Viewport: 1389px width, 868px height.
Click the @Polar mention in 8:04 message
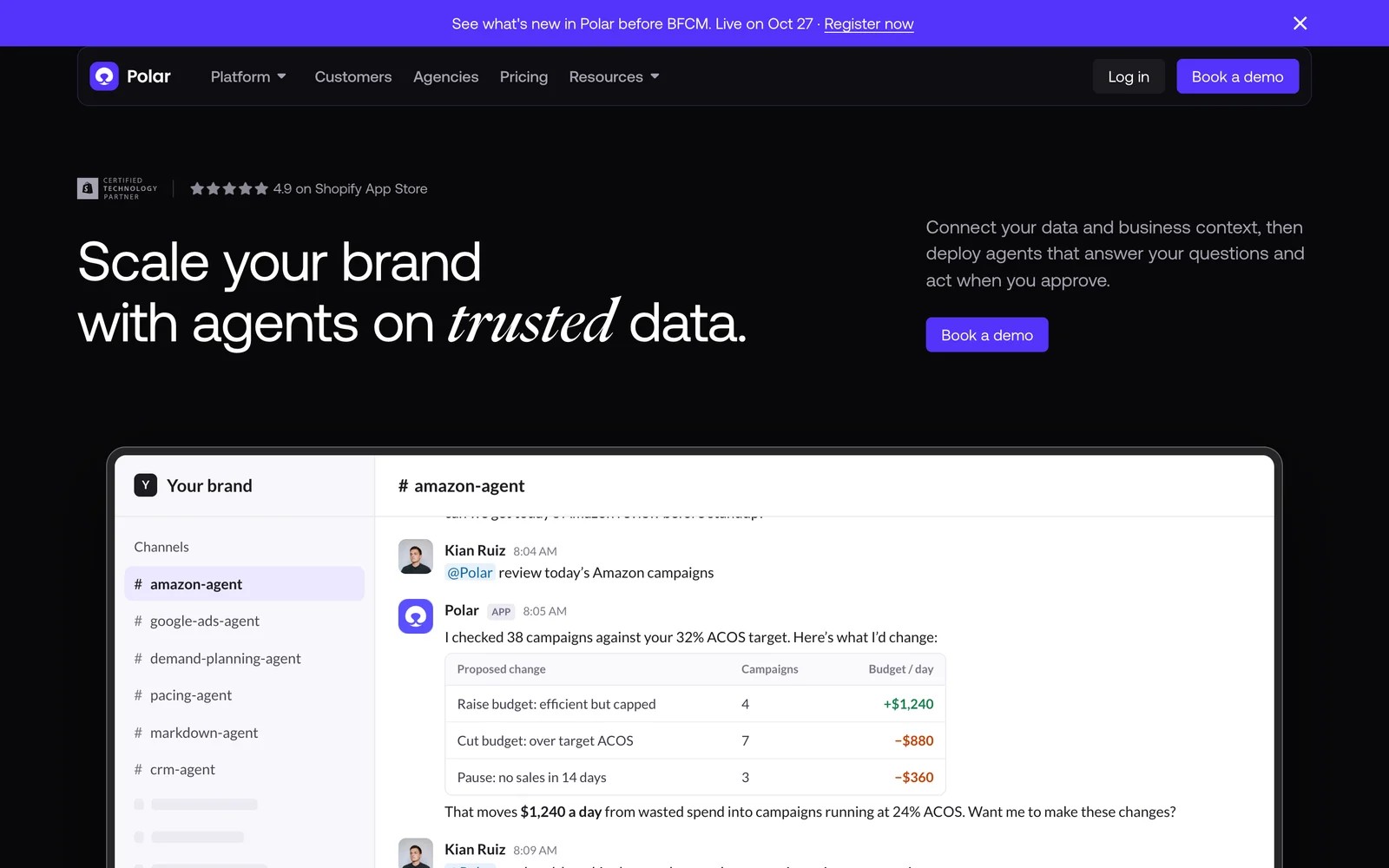470,573
